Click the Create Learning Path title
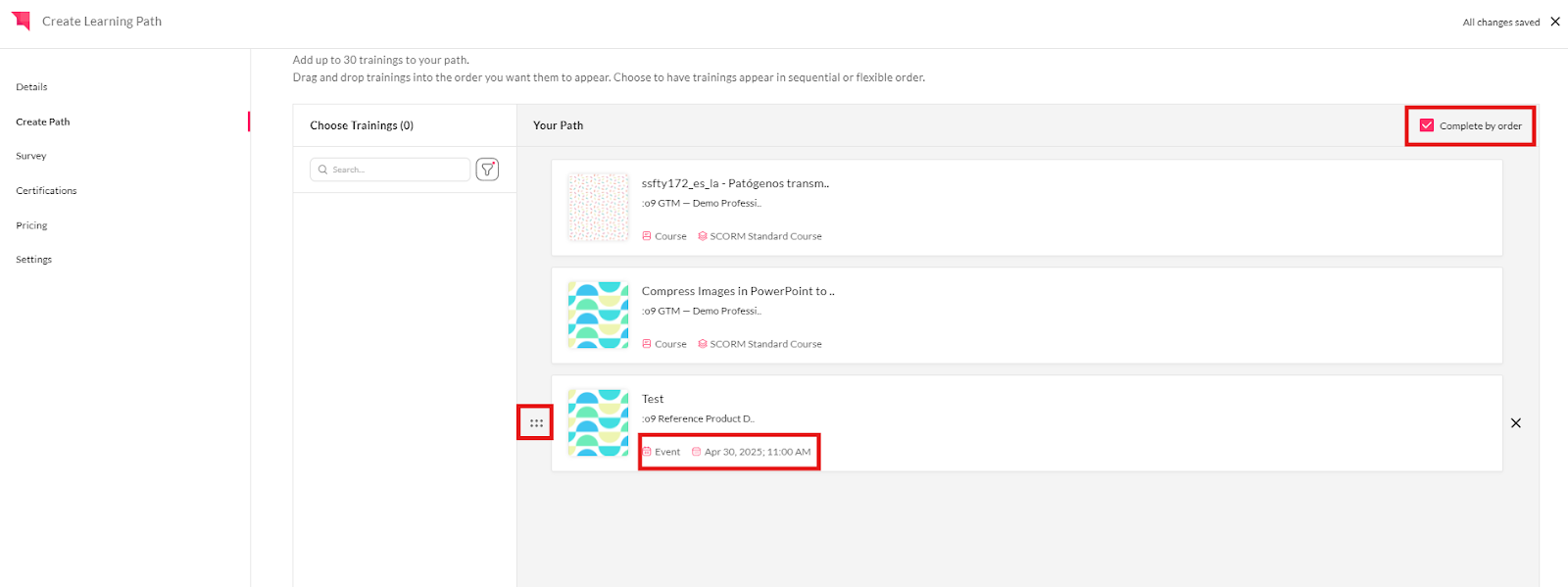Viewport: 1568px width, 587px height. (102, 22)
